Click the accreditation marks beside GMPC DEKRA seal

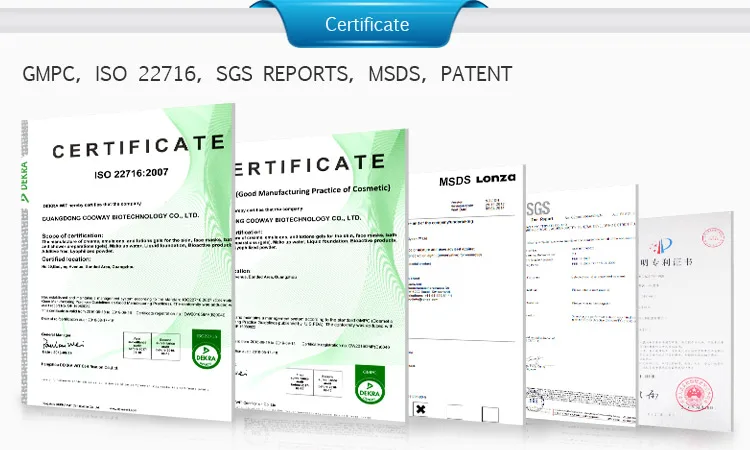[x=314, y=383]
